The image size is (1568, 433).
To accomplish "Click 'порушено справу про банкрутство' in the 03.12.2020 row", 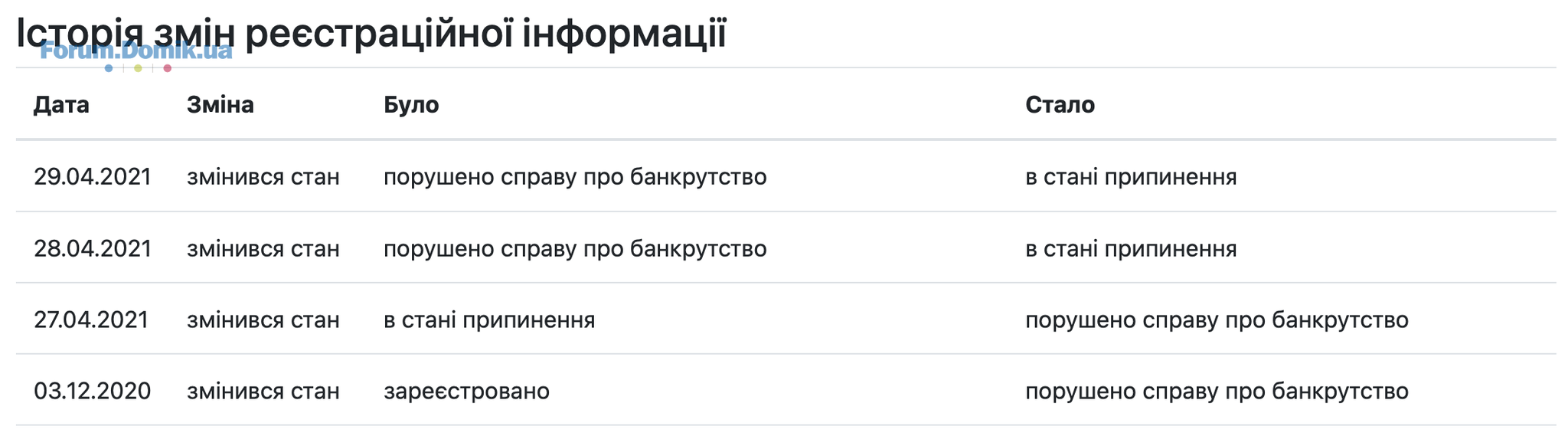I will pyautogui.click(x=1217, y=391).
